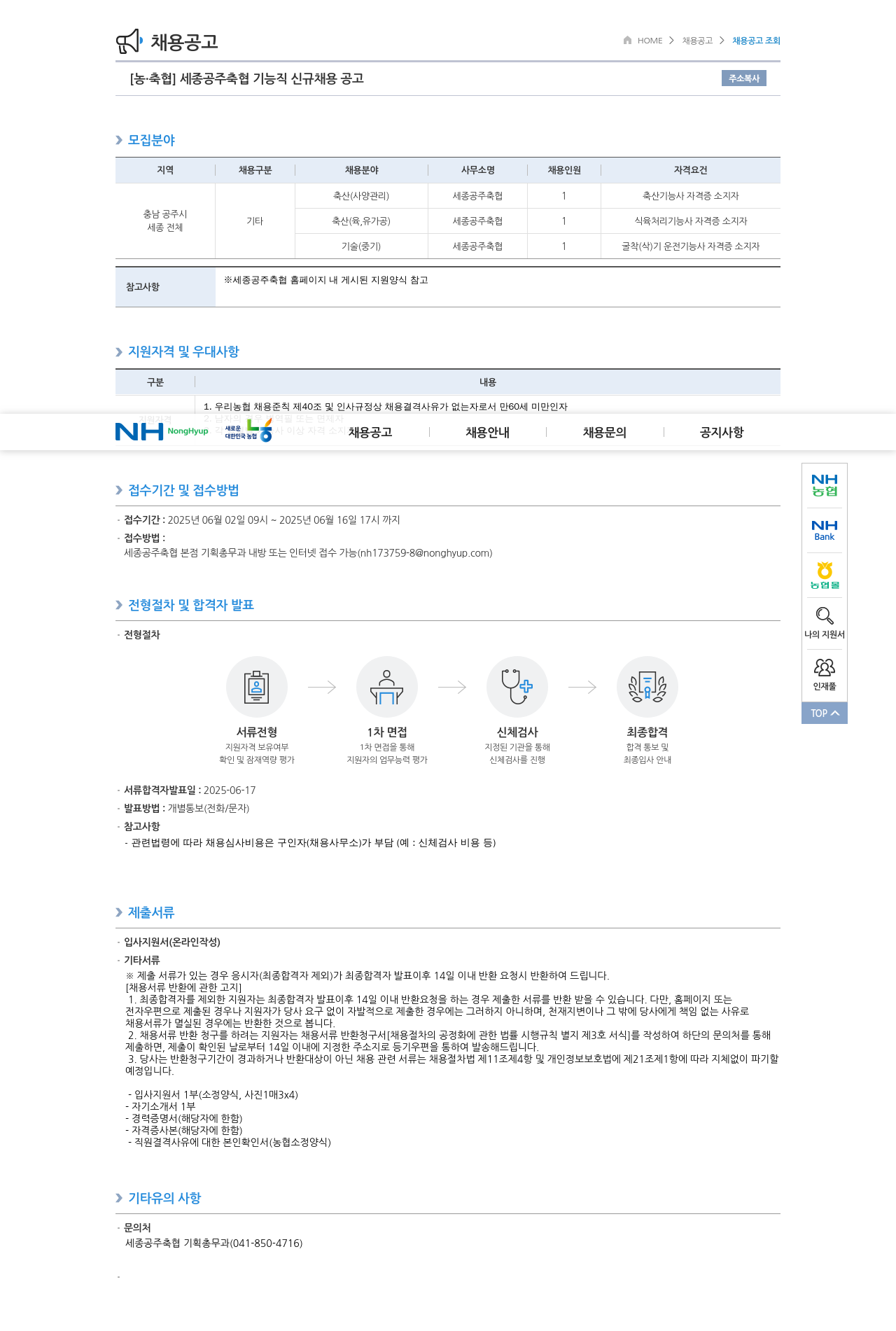Click the 굴착(삭)기 운전기능사 자격증 소지자 cell
Image resolution: width=896 pixels, height=1331 pixels.
coord(691,246)
